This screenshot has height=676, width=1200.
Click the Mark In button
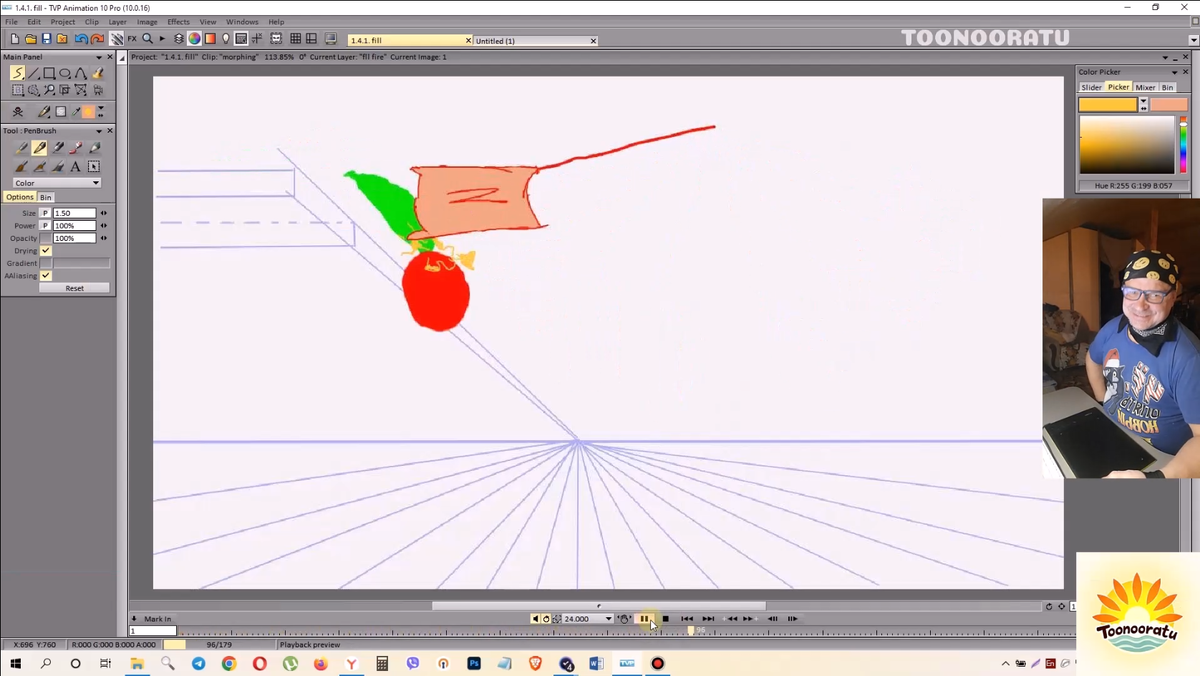pos(158,619)
